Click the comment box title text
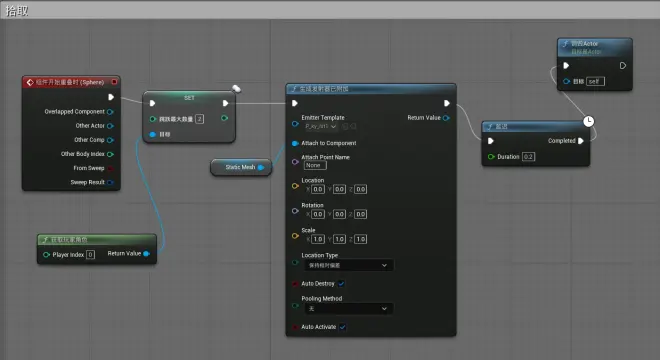660x360 pixels. pyautogui.click(x=17, y=10)
